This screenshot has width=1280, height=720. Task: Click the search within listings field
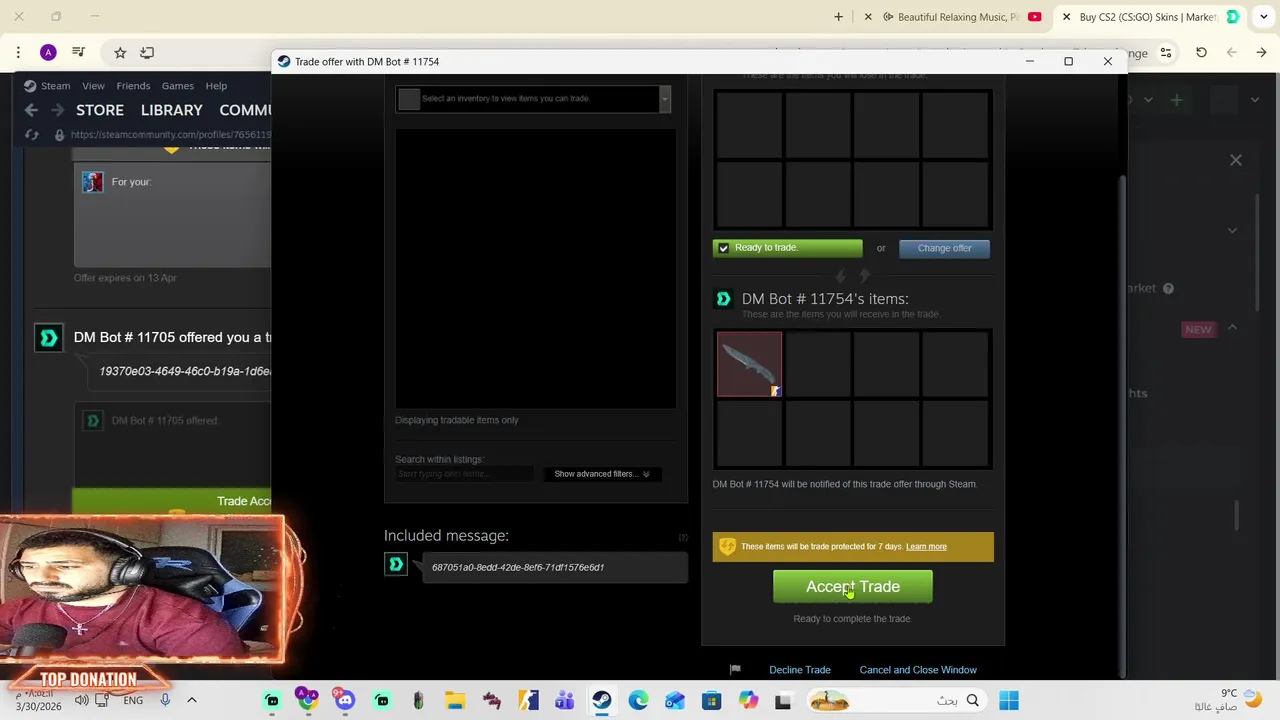coord(463,474)
